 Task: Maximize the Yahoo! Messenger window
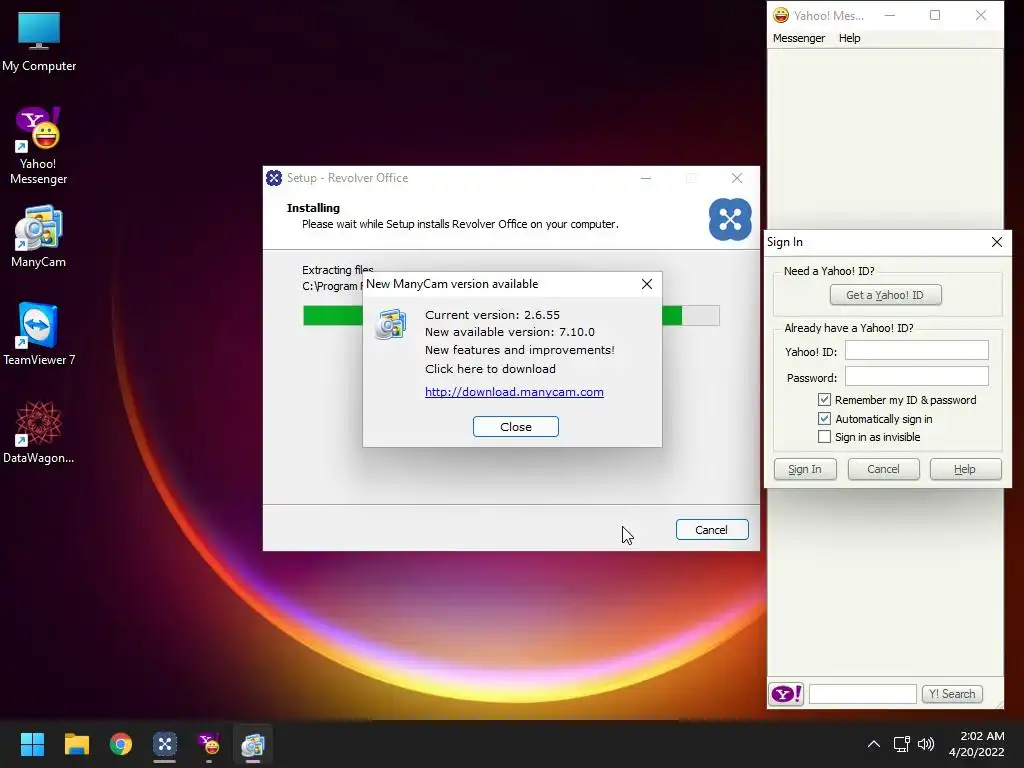(x=935, y=15)
